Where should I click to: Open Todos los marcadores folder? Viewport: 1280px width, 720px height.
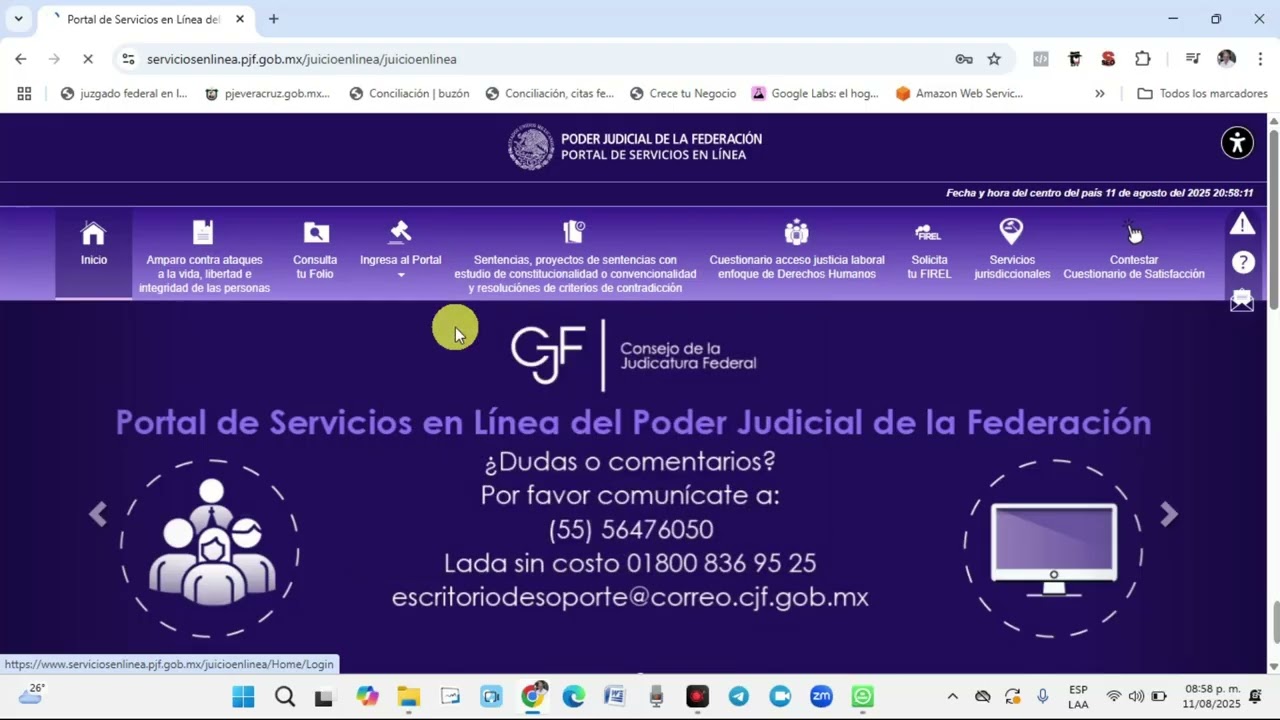[1203, 93]
